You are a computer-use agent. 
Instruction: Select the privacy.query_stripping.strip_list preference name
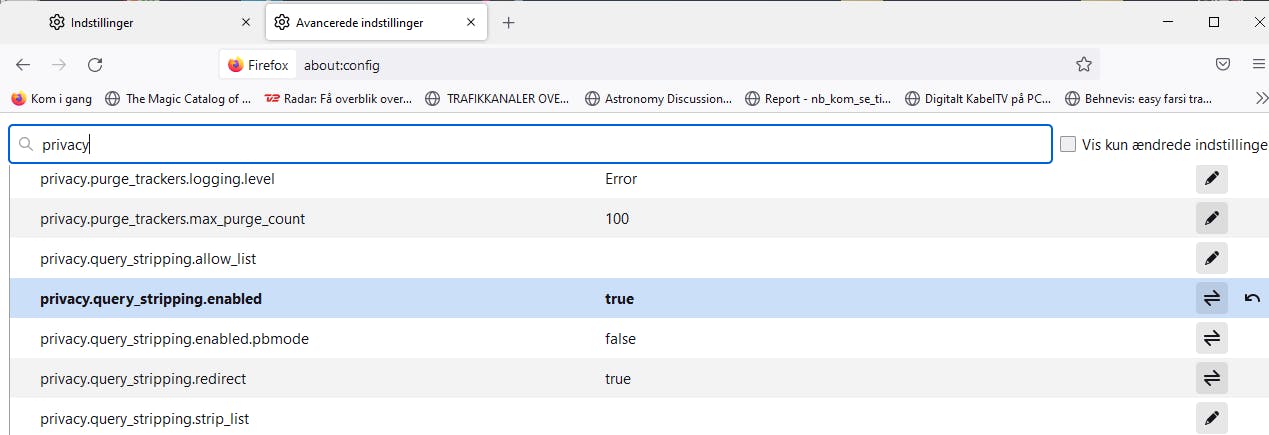click(x=144, y=418)
